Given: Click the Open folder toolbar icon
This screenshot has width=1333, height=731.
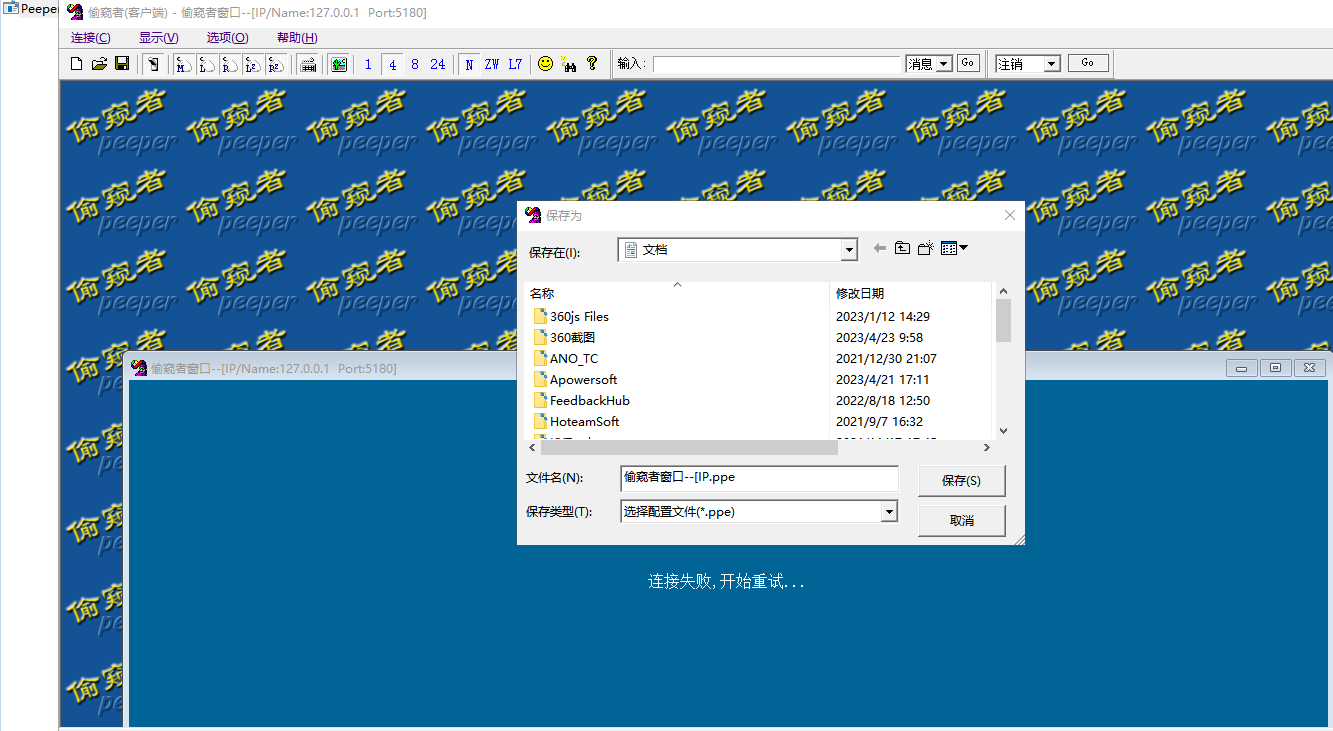Looking at the screenshot, I should click(x=99, y=64).
